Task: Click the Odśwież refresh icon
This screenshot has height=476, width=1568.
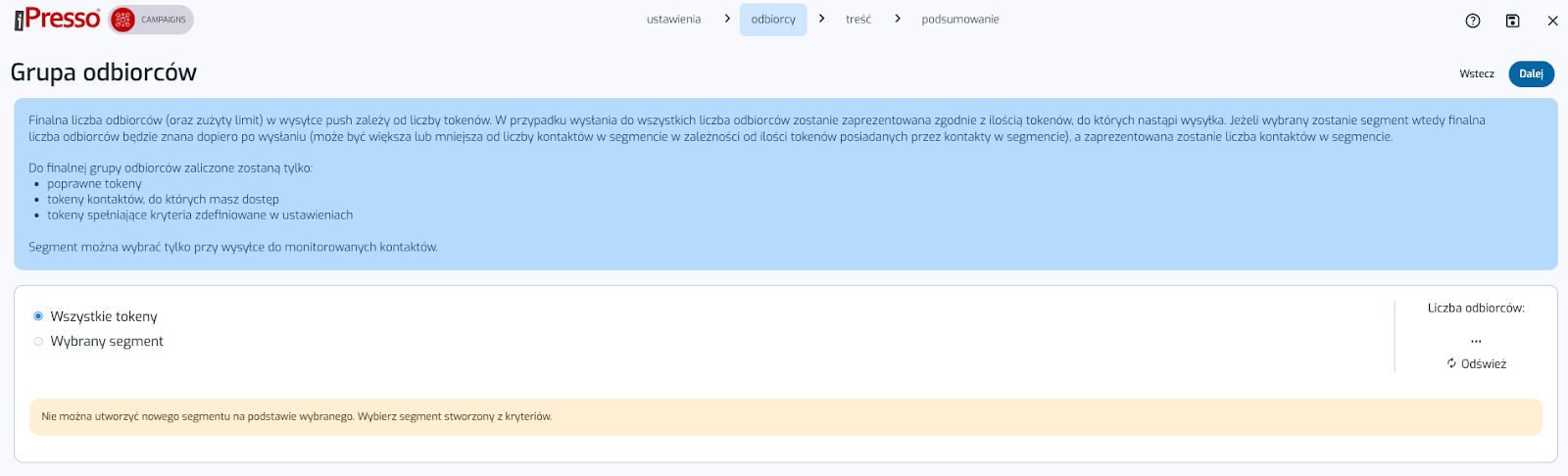Action: (1451, 363)
